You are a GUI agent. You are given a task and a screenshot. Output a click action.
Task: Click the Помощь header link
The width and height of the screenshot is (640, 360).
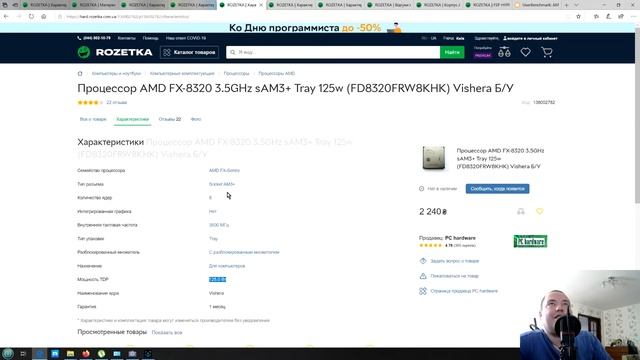(x=151, y=38)
